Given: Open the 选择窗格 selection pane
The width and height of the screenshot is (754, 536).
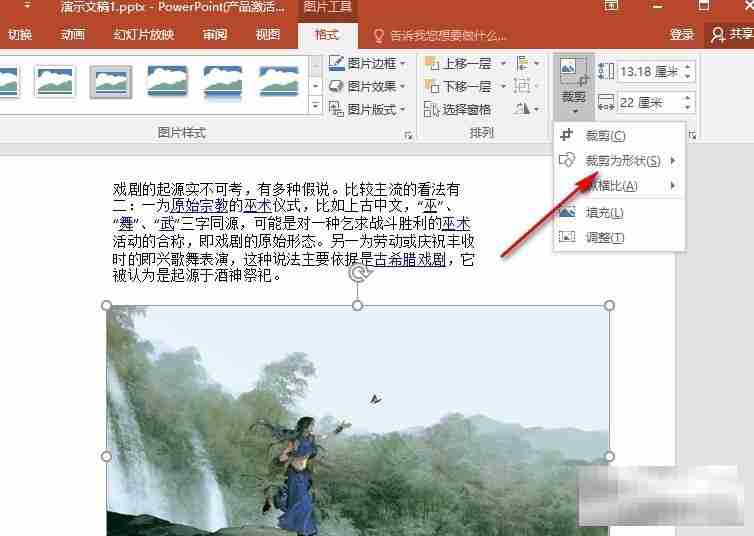Looking at the screenshot, I should click(x=458, y=109).
